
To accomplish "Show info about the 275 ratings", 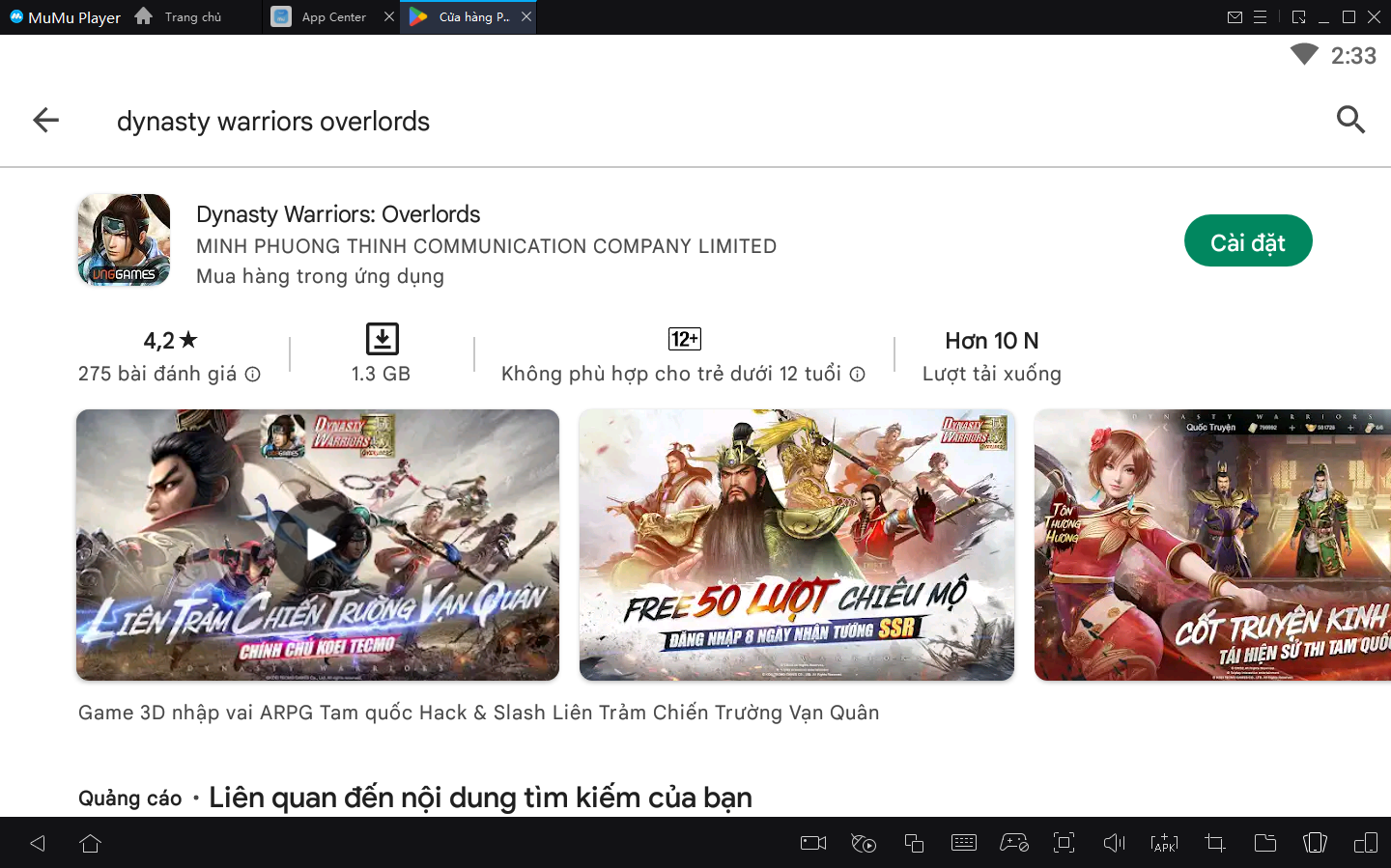I will [x=253, y=375].
